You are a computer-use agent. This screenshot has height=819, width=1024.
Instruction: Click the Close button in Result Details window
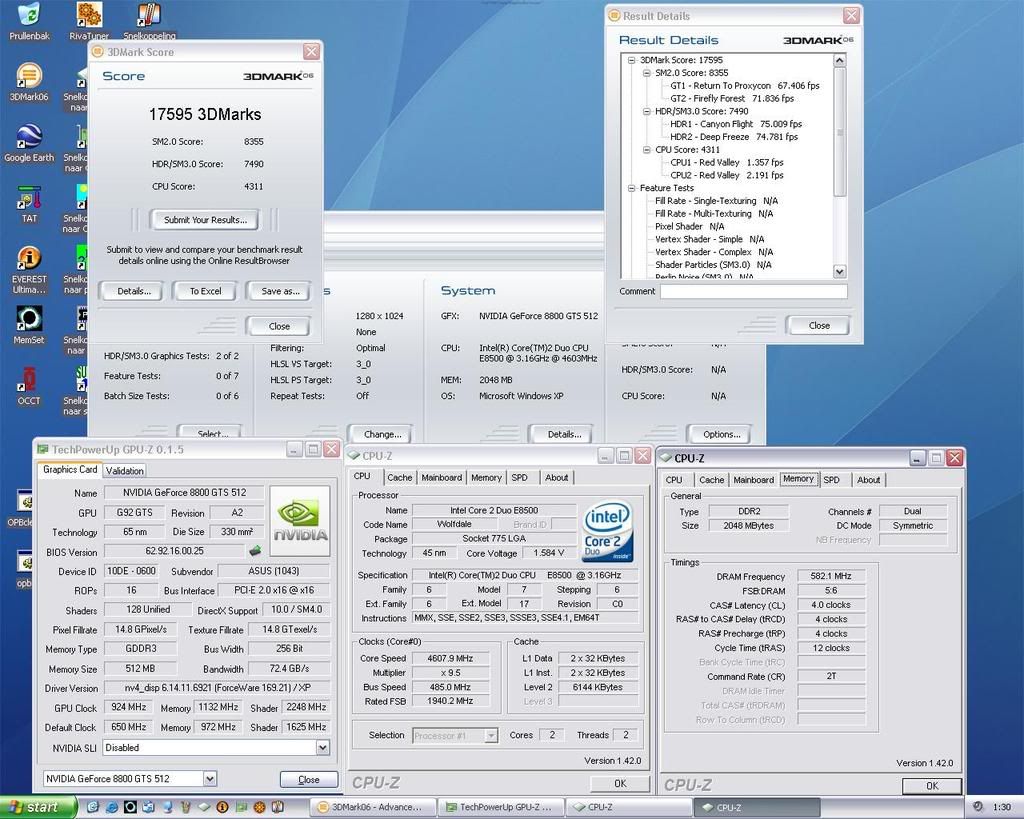(819, 326)
